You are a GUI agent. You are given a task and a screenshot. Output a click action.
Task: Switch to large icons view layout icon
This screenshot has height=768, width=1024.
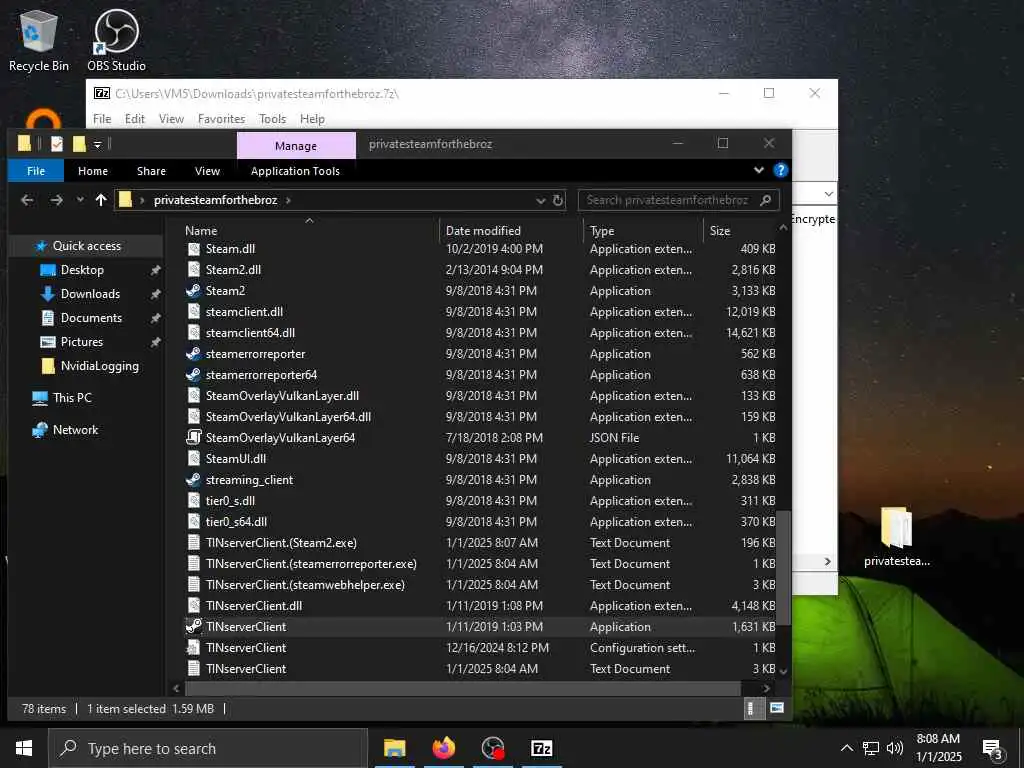(x=776, y=708)
